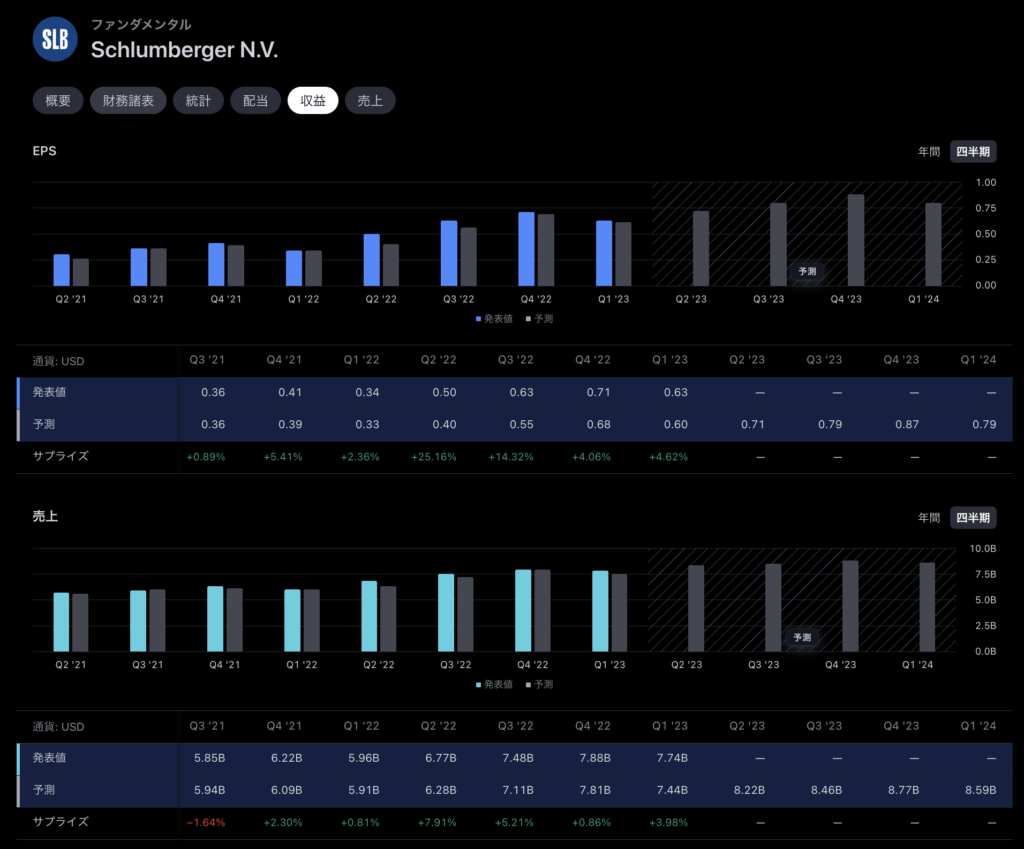Select EPS surprise value +0.89%
Viewport: 1024px width, 849px height.
(206, 457)
